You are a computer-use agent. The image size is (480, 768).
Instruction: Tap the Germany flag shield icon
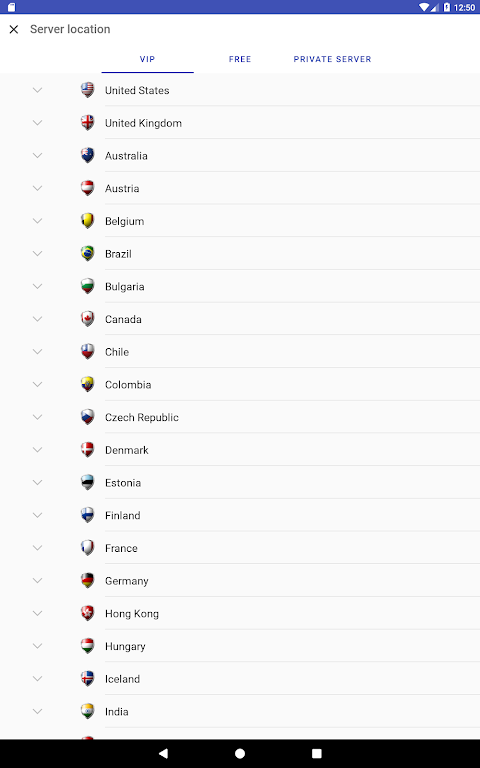(87, 580)
